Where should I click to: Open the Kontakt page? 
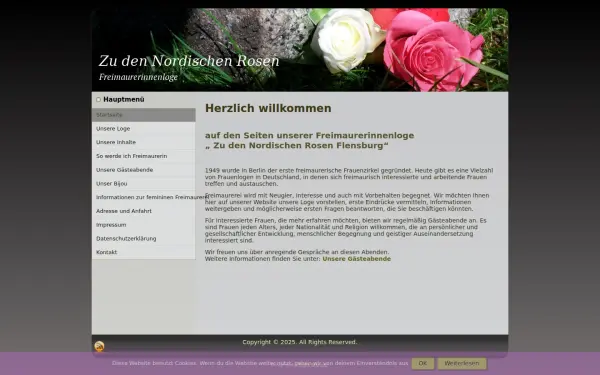(x=143, y=253)
